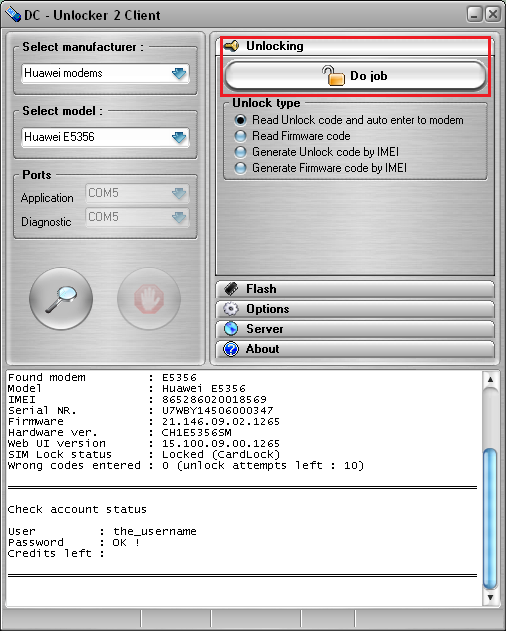This screenshot has width=506, height=631.
Task: Expand the Diagnostic port COM5 dropdown
Action: tap(137, 217)
